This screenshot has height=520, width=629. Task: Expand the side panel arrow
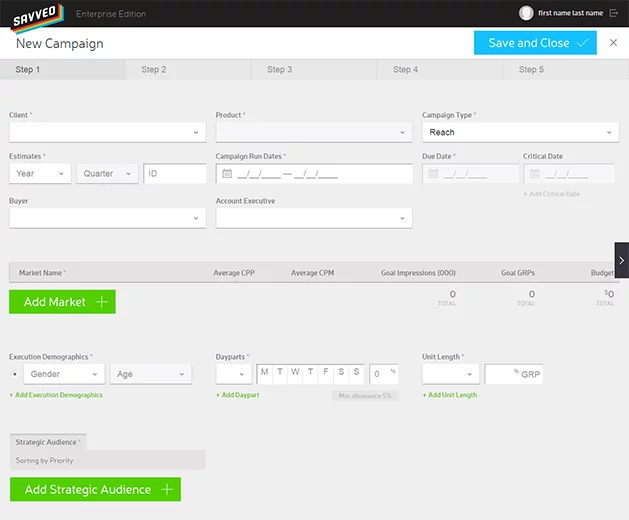[622, 260]
